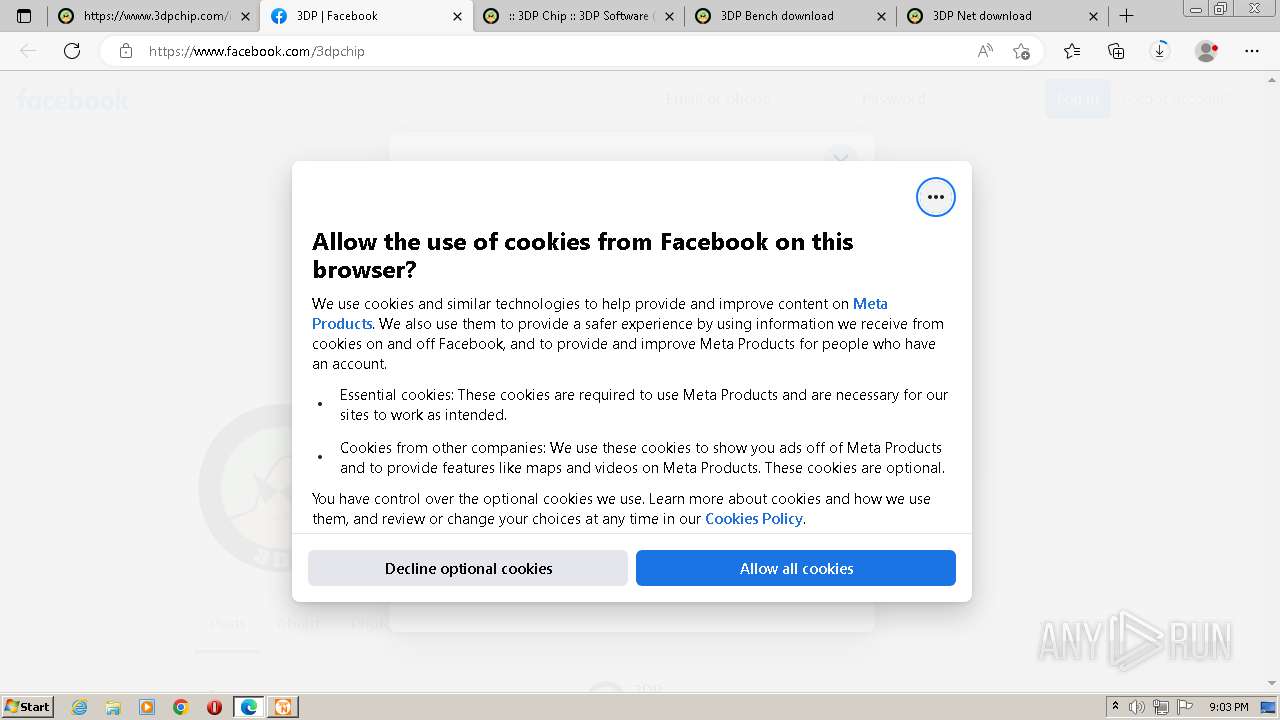Expand hidden system tray icons
1280x720 pixels.
(1115, 707)
